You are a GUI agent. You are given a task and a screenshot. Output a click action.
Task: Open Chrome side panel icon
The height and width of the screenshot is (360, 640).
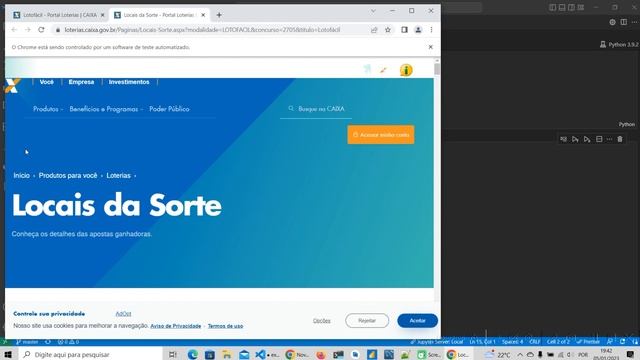(x=404, y=30)
